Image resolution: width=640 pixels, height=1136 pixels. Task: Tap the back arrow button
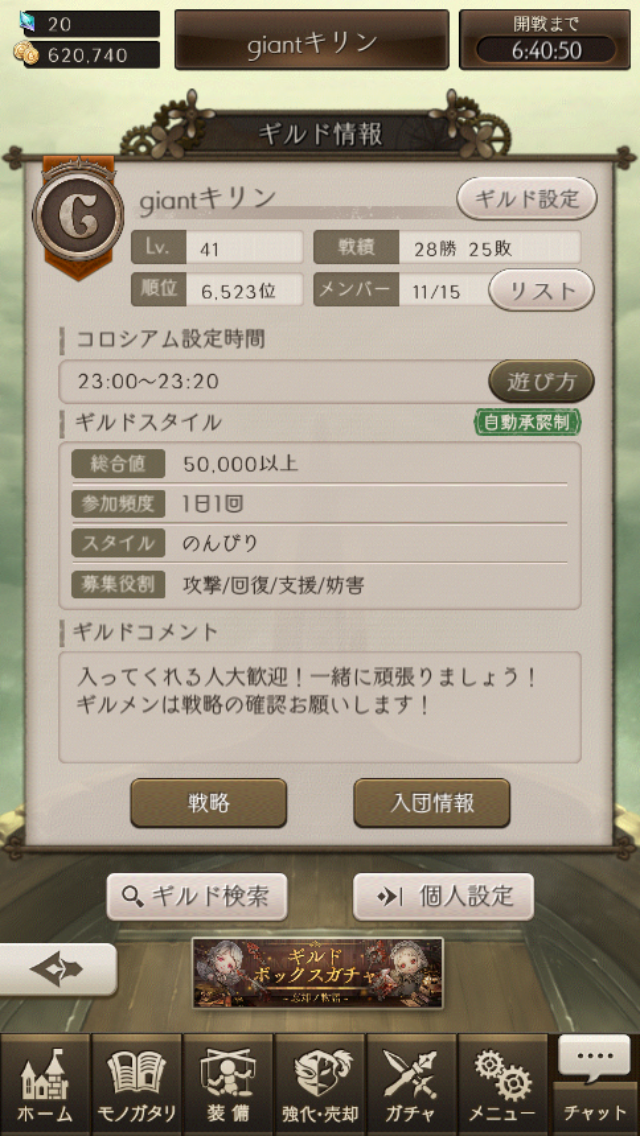point(57,969)
